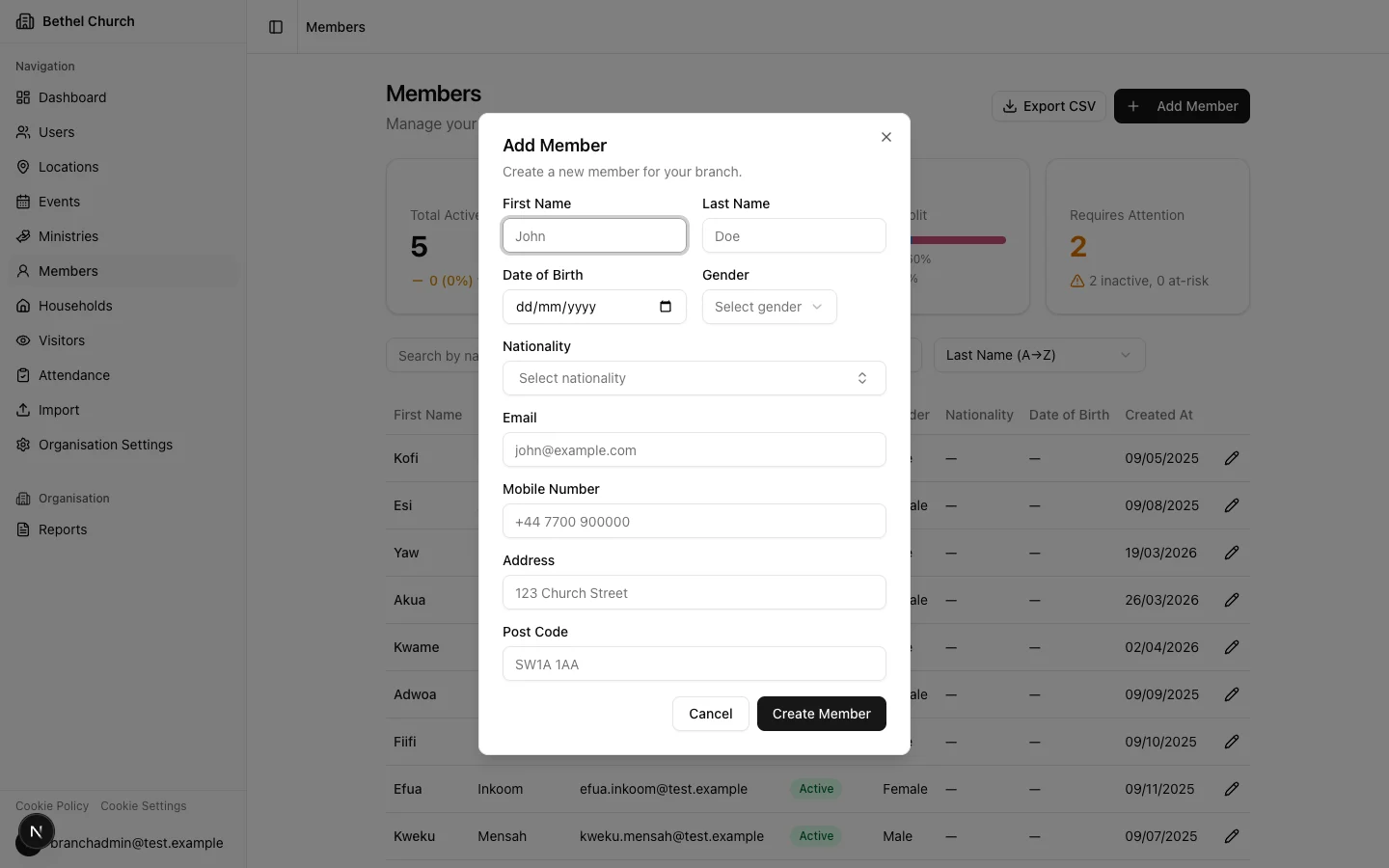Screen dimensions: 1389x868
Task: Click the Create Member button
Action: pyautogui.click(x=822, y=714)
